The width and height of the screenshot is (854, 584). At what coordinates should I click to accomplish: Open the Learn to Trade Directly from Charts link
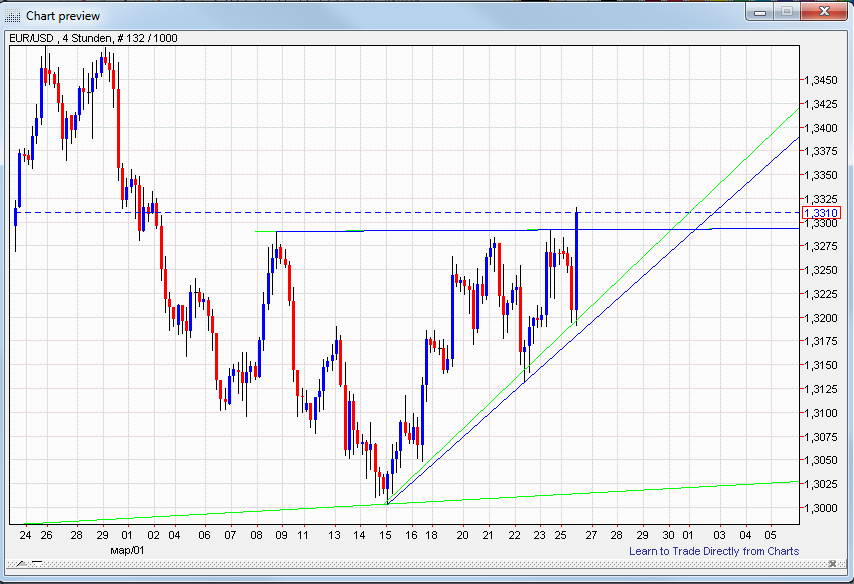pos(714,551)
